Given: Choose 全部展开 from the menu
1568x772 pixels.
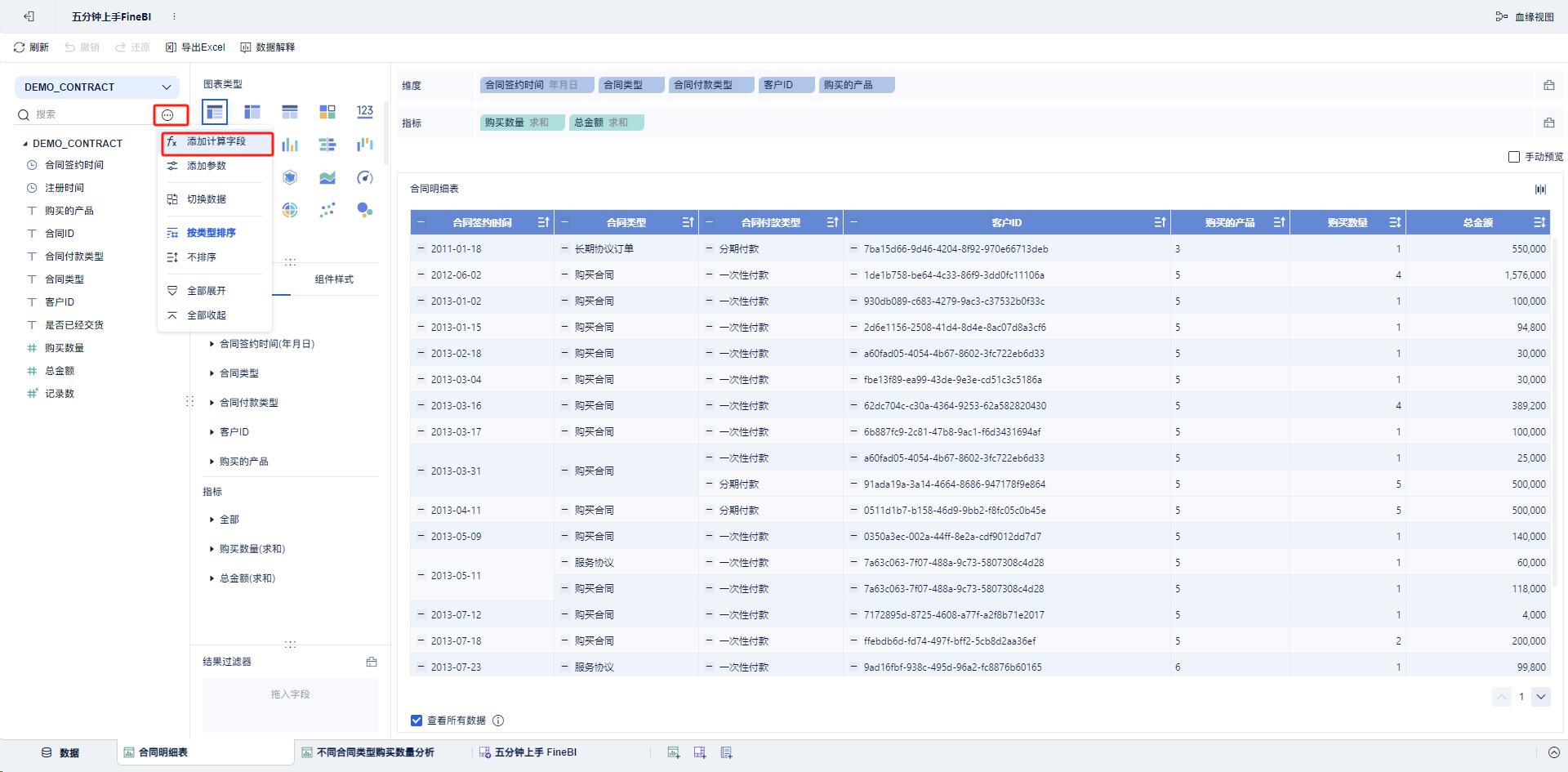Looking at the screenshot, I should tap(215, 291).
